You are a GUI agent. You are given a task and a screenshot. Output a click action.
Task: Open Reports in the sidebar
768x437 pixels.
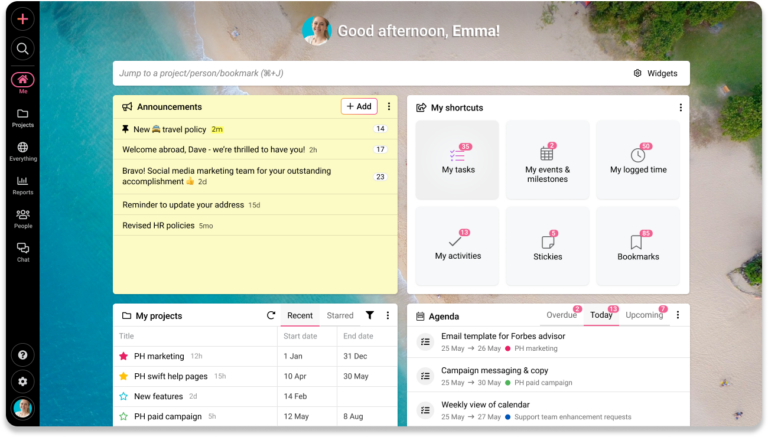pos(22,184)
